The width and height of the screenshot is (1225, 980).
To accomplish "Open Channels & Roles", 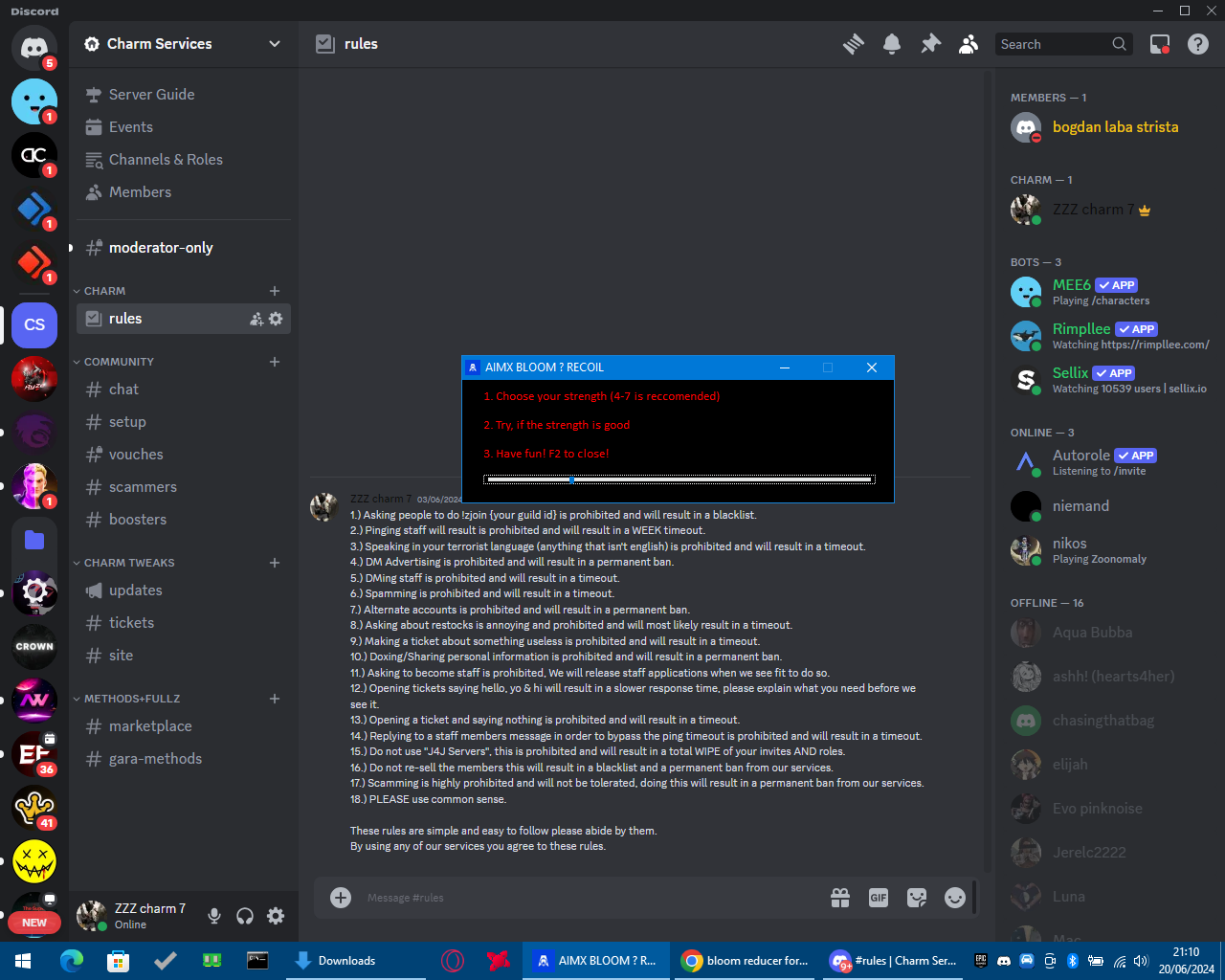I will [184, 160].
